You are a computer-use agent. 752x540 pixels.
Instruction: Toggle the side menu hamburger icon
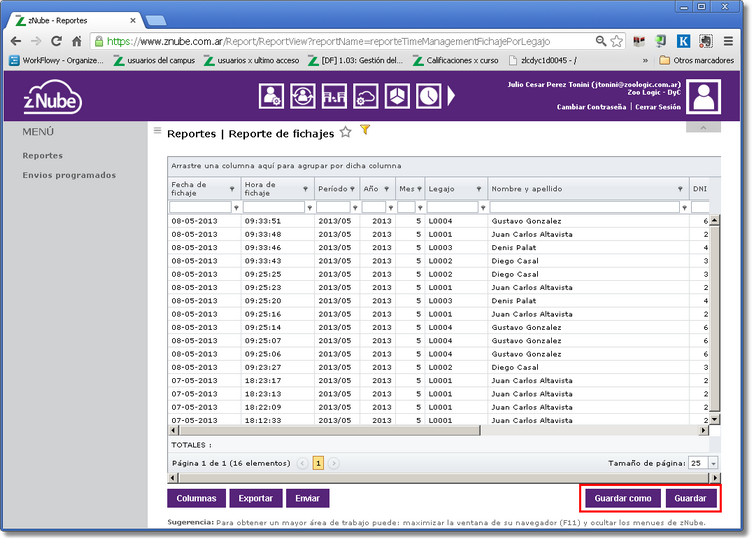point(157,131)
